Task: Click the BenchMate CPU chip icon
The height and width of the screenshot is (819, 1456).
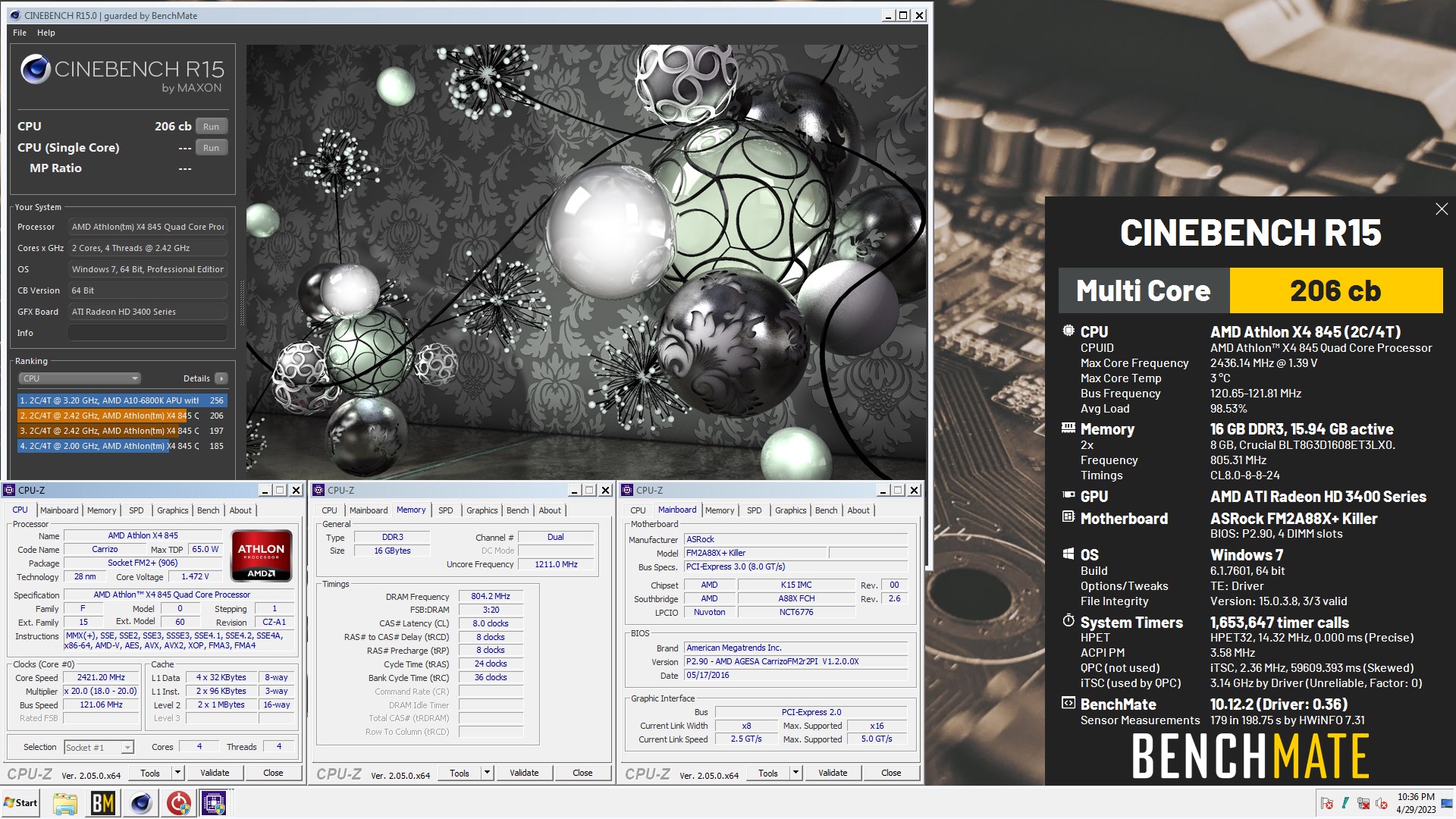Action: 1068,331
